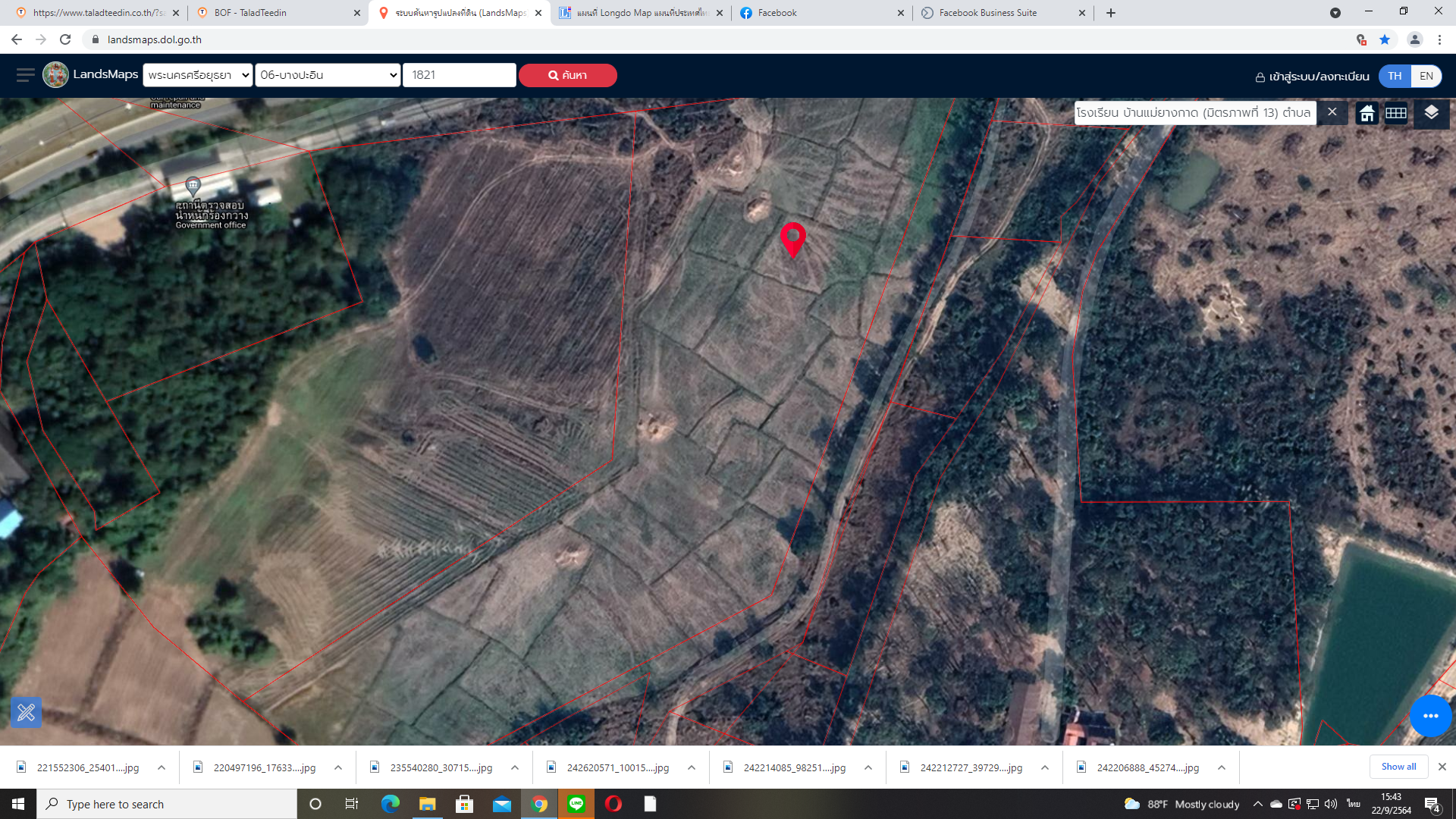Image resolution: width=1456 pixels, height=819 pixels.
Task: Switch language toggle to TH
Action: 1395,76
